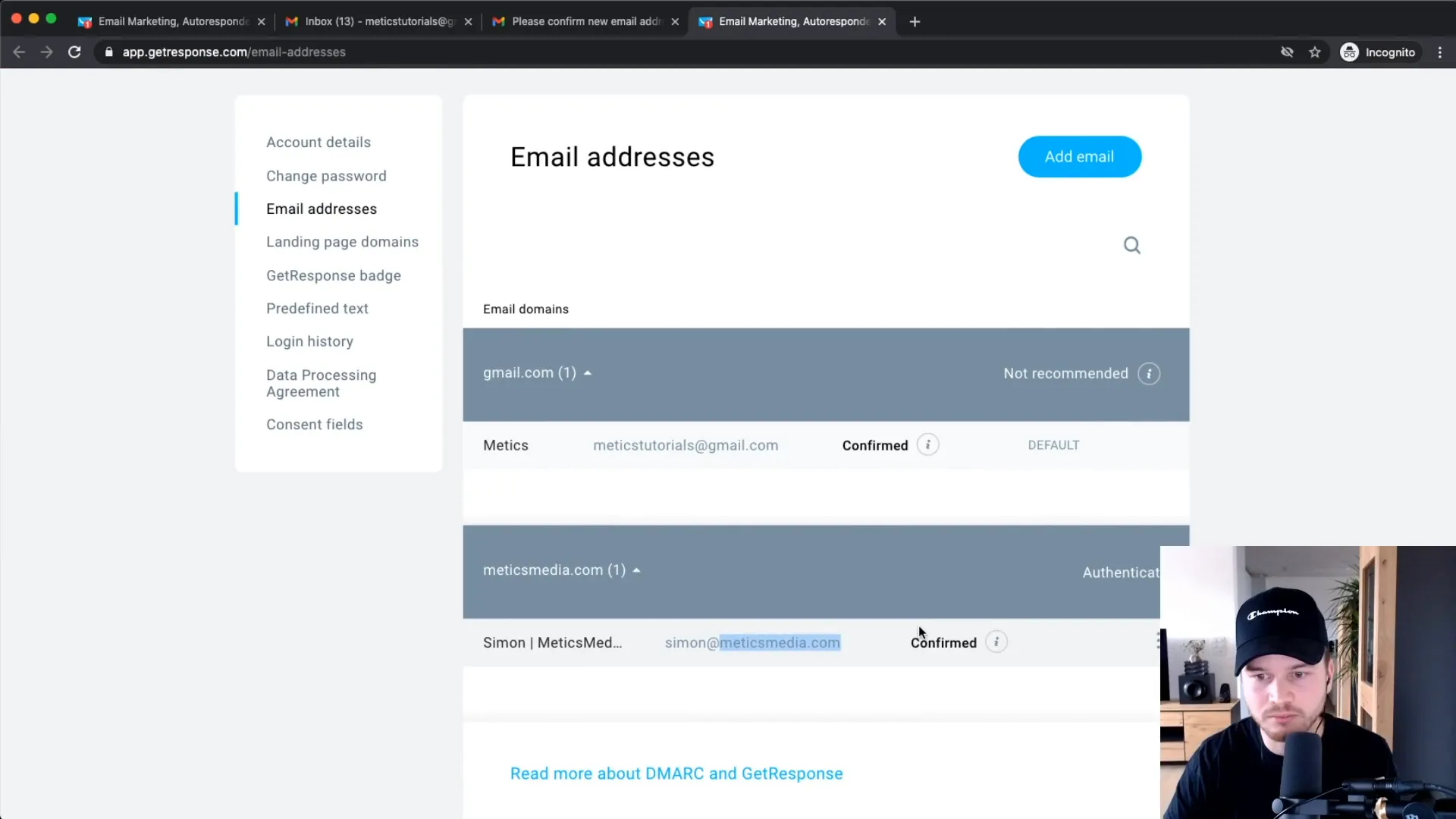1456x819 pixels.
Task: Close the first Email Marketing tab
Action: pos(261,22)
